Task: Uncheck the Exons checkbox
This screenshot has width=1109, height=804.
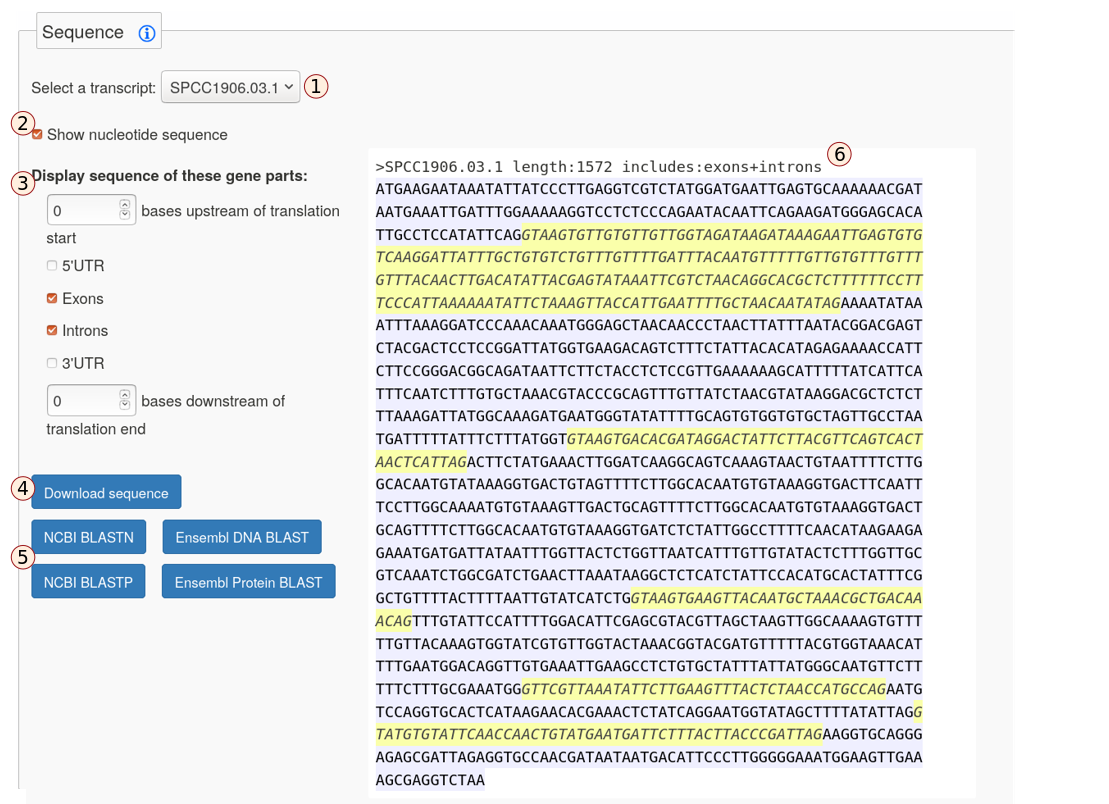Action: click(x=52, y=298)
